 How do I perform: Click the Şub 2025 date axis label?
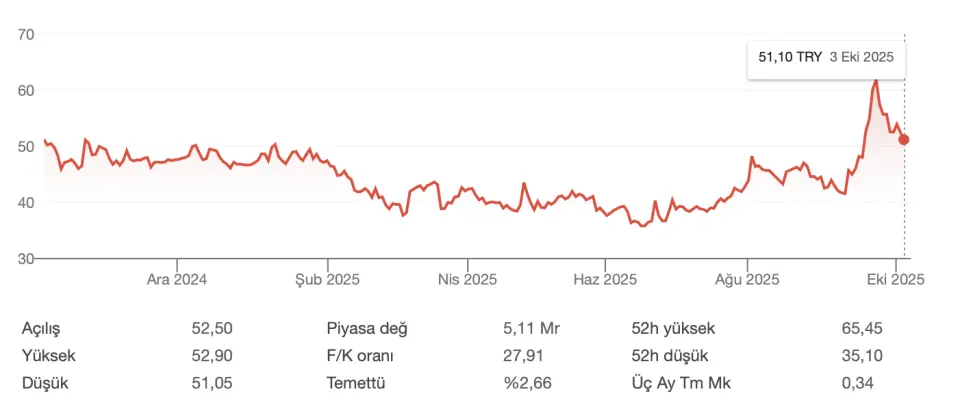coord(327,279)
